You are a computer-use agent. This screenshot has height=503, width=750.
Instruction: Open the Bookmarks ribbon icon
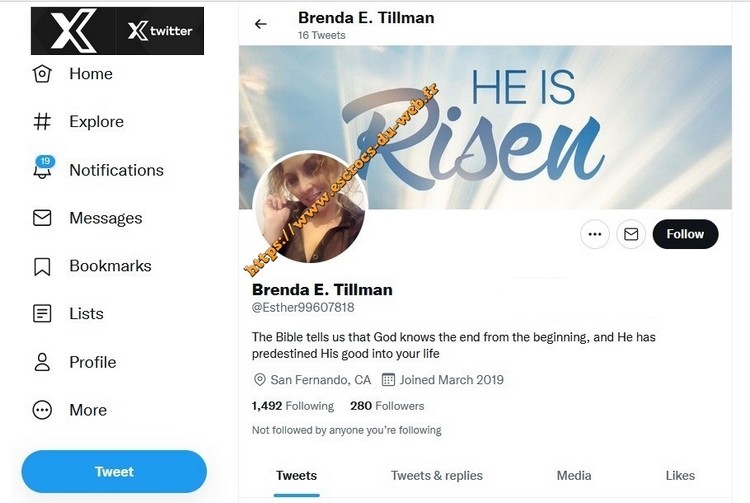[42, 266]
